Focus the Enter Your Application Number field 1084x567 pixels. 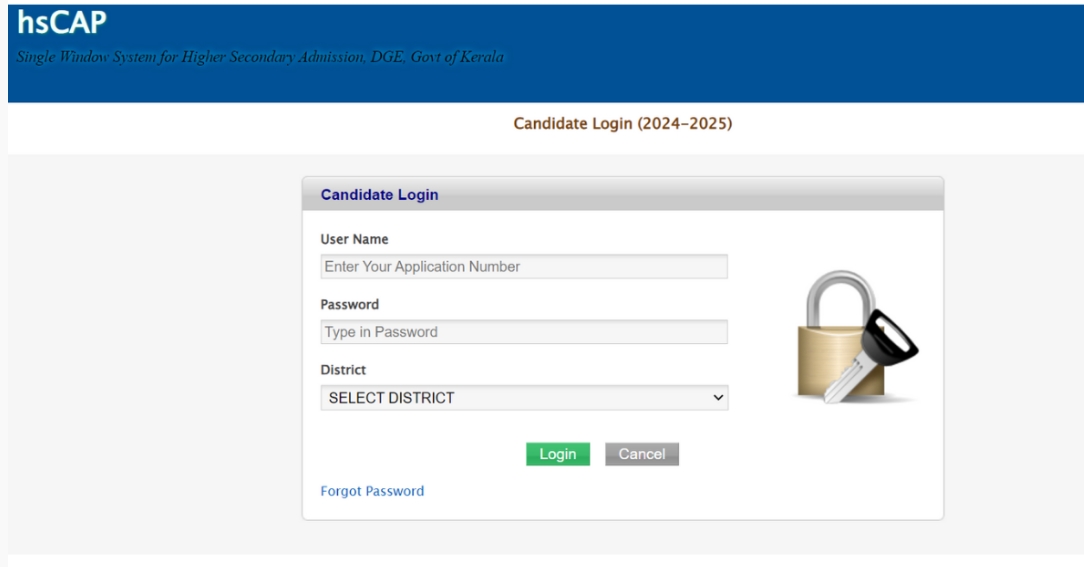click(x=524, y=266)
